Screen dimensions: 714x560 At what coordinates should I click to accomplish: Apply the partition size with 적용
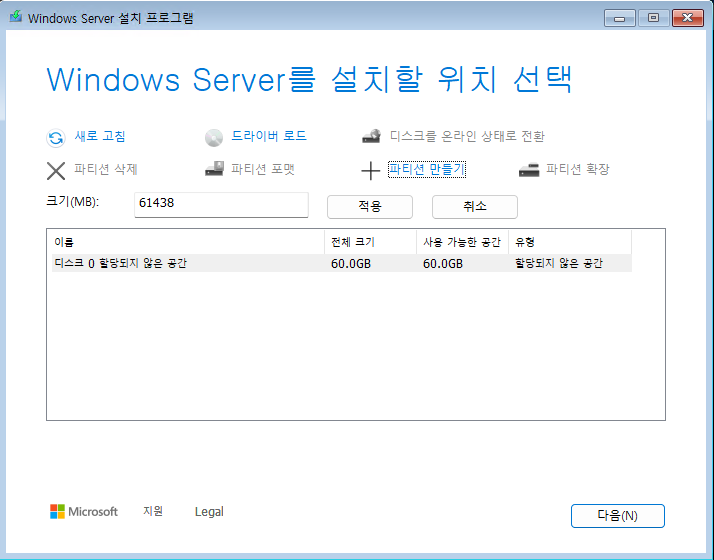tap(370, 207)
